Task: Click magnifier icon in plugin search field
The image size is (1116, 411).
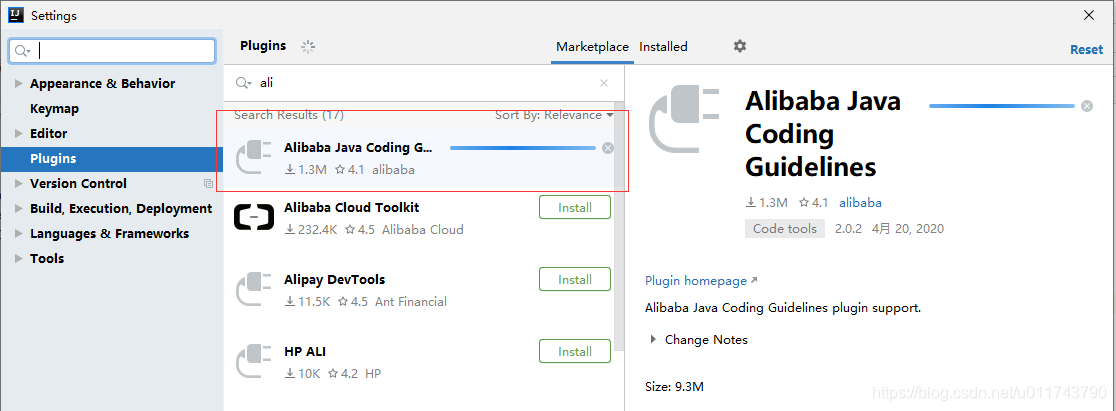Action: click(x=243, y=83)
